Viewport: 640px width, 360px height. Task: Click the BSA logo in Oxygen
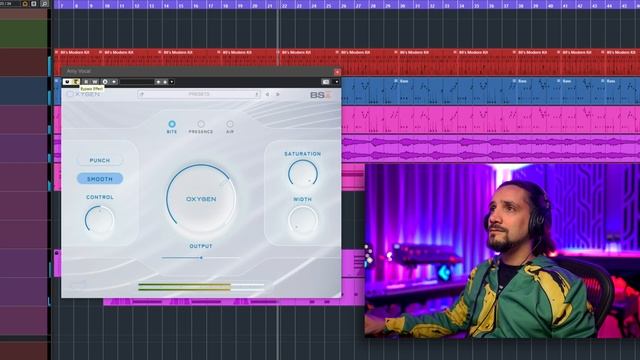pyautogui.click(x=321, y=95)
